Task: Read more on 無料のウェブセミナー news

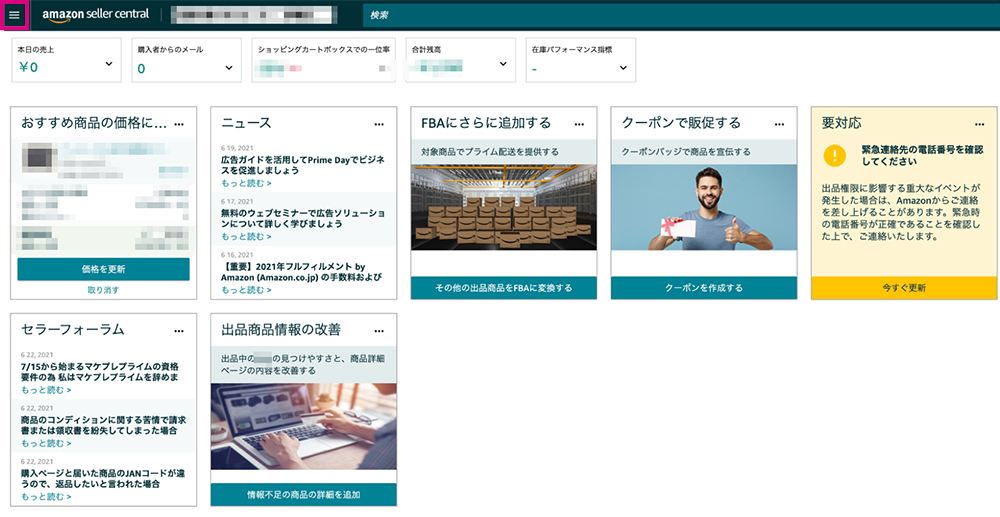Action: (246, 237)
